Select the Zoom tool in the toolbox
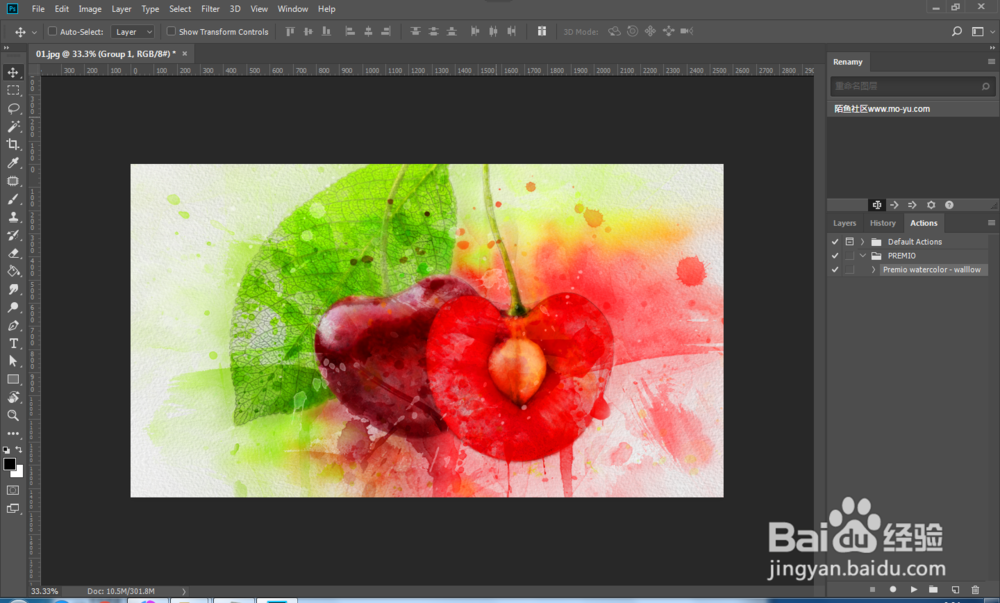 (13, 416)
